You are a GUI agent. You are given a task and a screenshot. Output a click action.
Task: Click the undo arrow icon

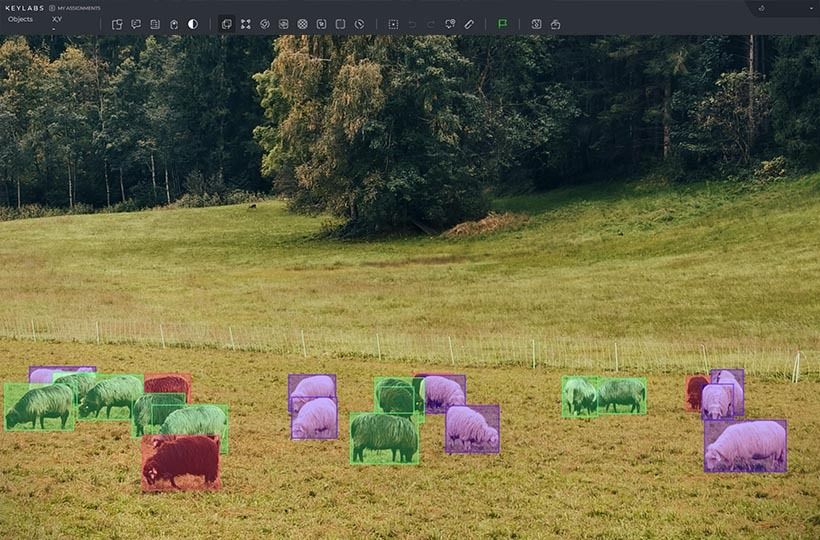[x=412, y=24]
